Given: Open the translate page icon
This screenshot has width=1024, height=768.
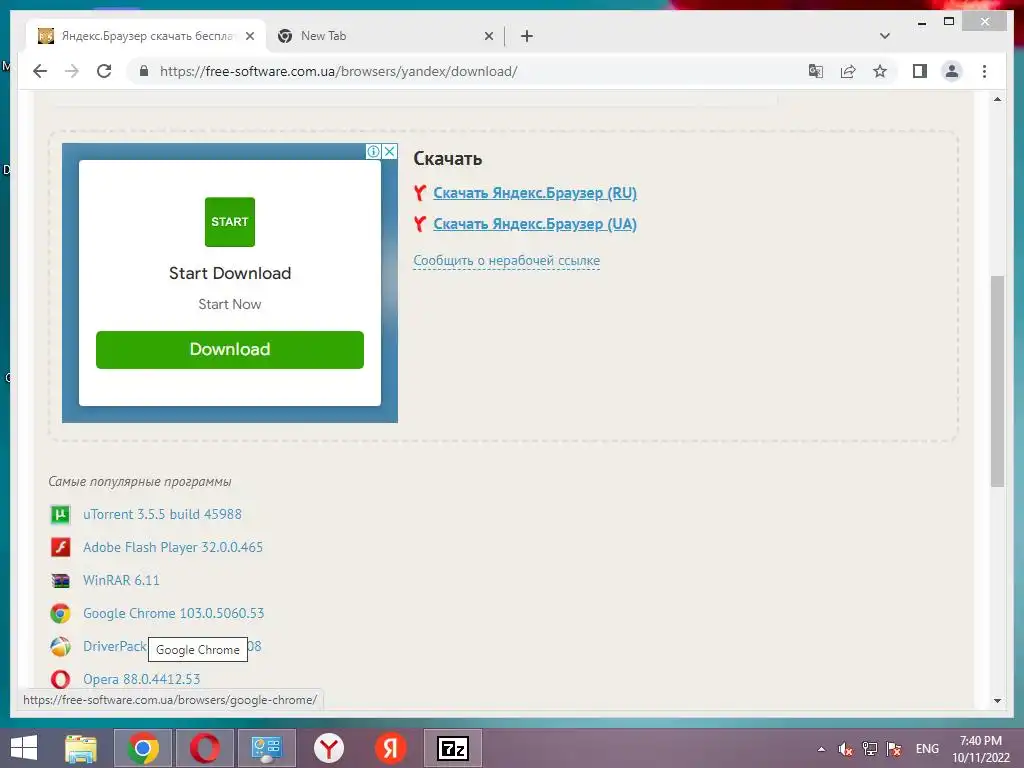Looking at the screenshot, I should [816, 71].
